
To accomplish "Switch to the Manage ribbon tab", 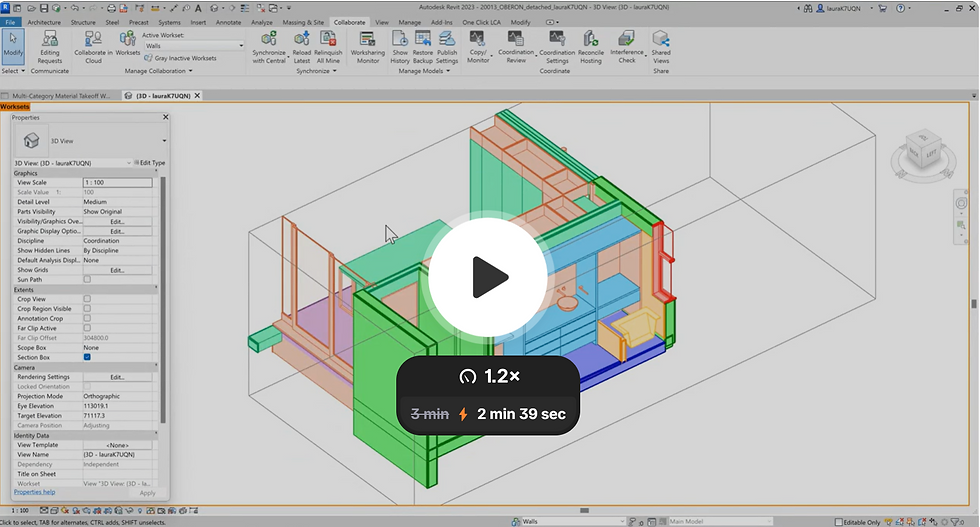I will click(409, 22).
